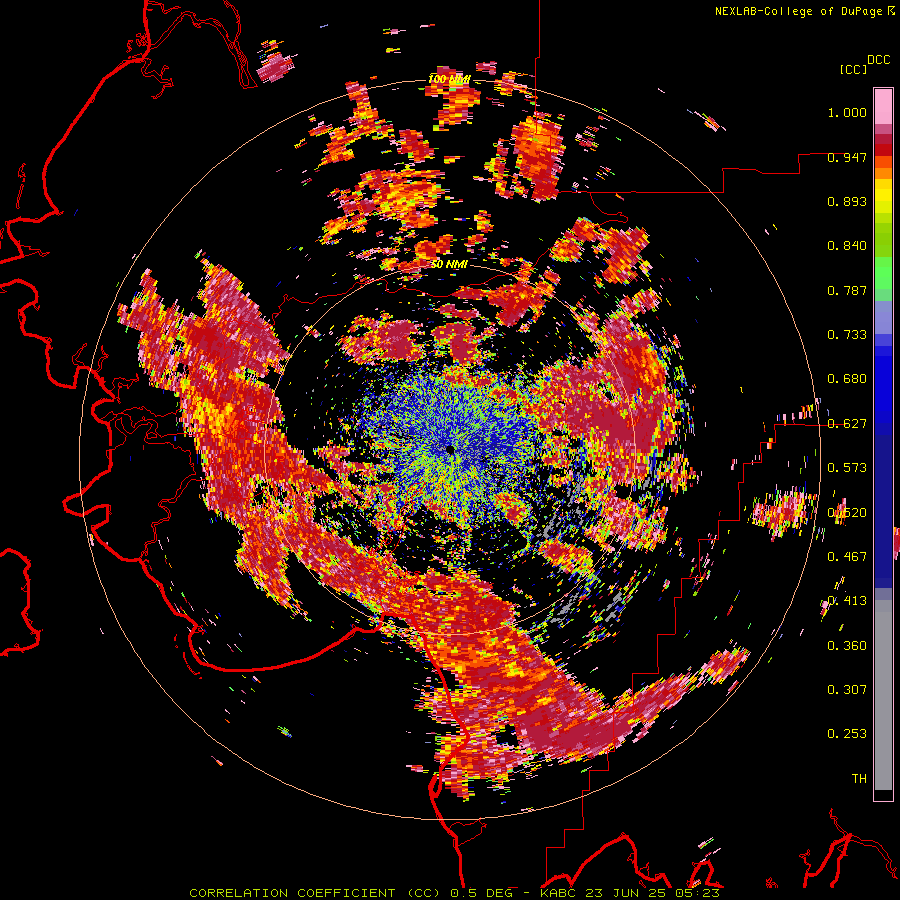Image resolution: width=900 pixels, height=900 pixels.
Task: Click the DCC label above the color scale
Action: point(879,60)
